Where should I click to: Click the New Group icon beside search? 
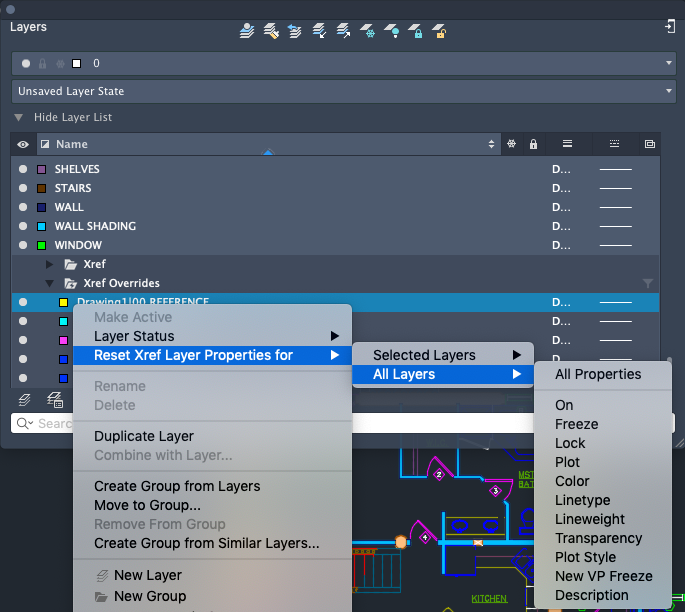(x=55, y=400)
